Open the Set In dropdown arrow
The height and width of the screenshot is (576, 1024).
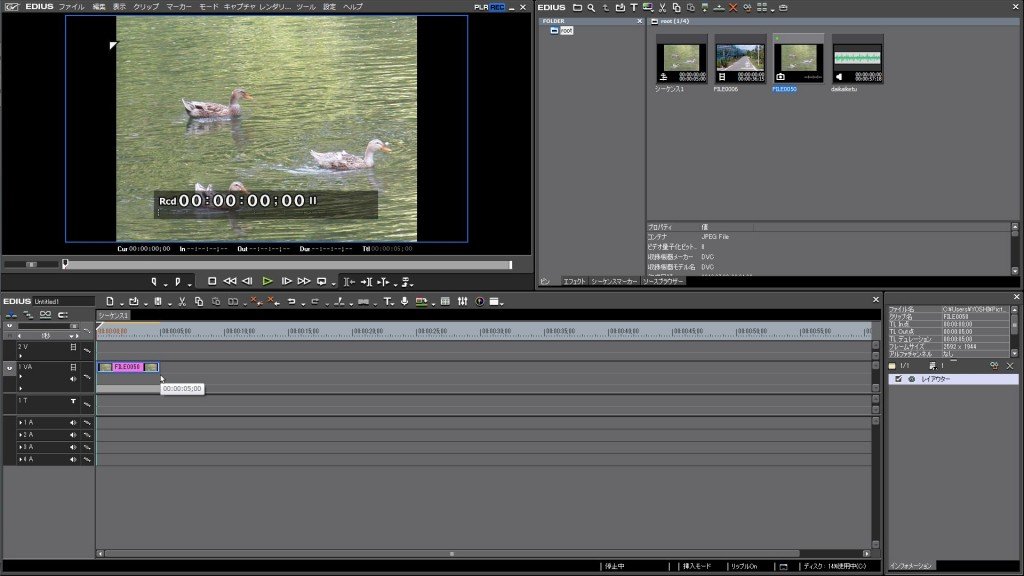[166, 285]
